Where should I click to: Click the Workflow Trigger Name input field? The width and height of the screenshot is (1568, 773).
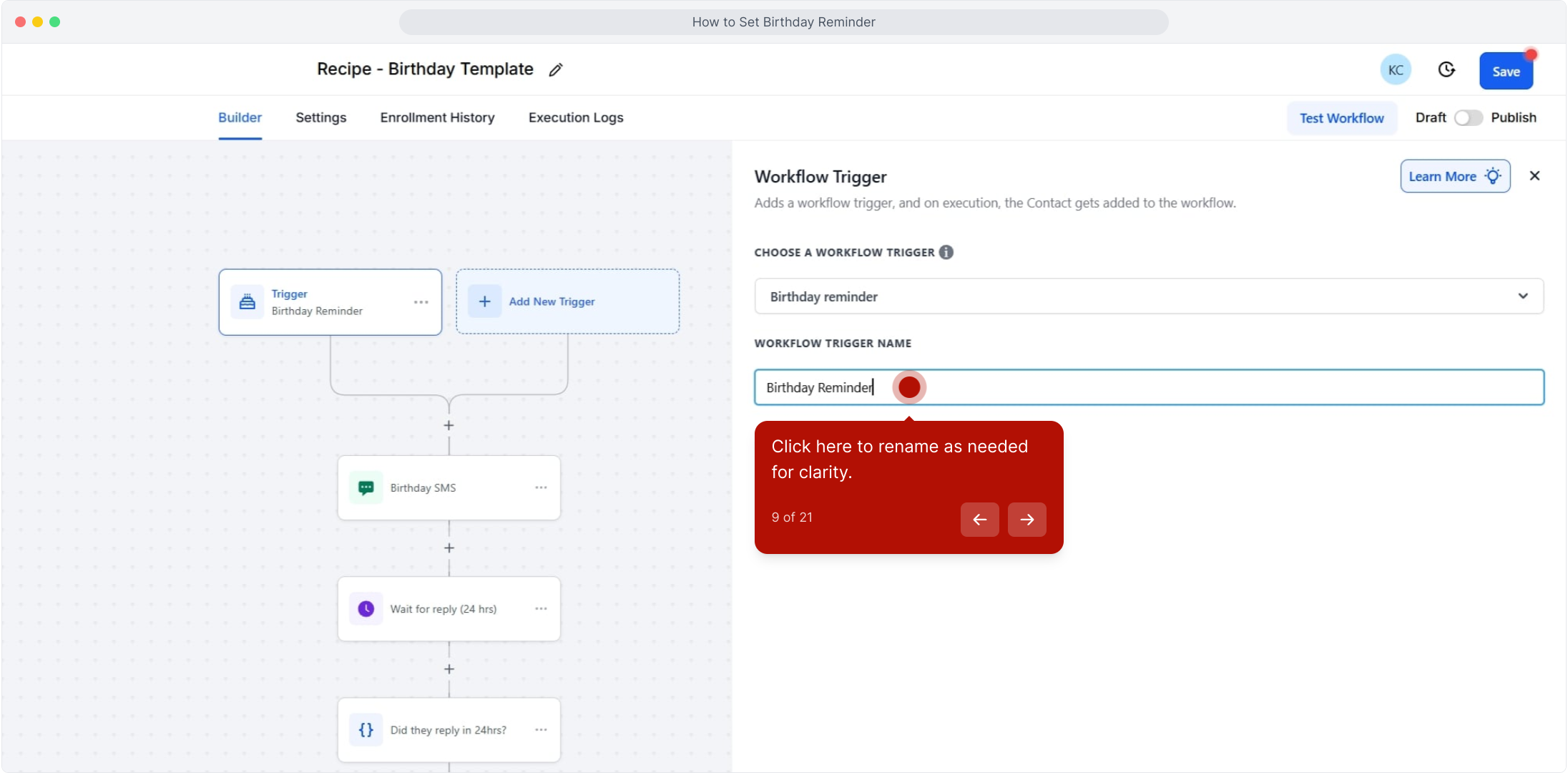(x=1216, y=387)
